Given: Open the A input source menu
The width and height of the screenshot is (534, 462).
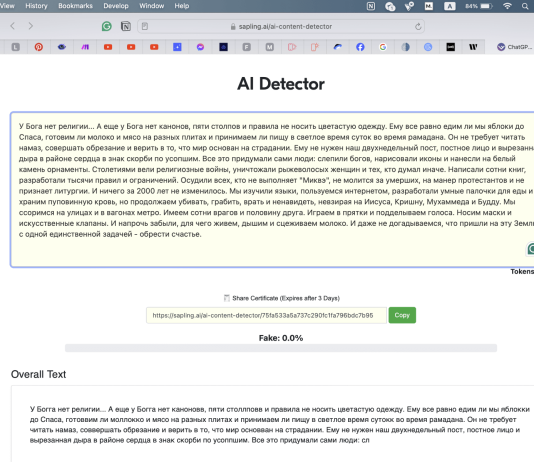Looking at the screenshot, I should pos(450,6).
